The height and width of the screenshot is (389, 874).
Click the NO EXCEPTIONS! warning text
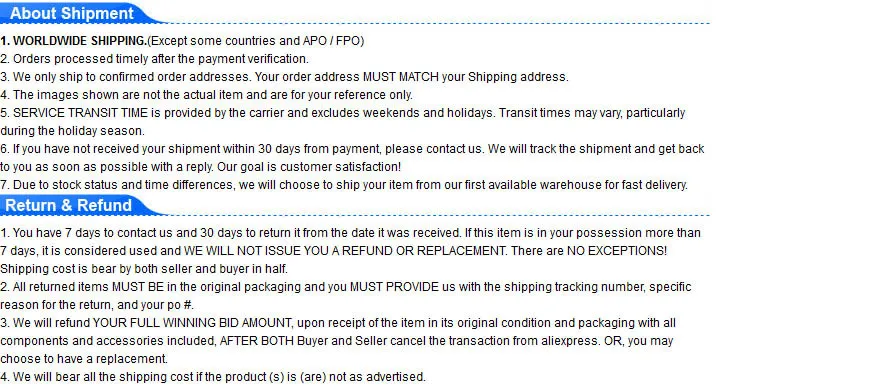tap(616, 250)
